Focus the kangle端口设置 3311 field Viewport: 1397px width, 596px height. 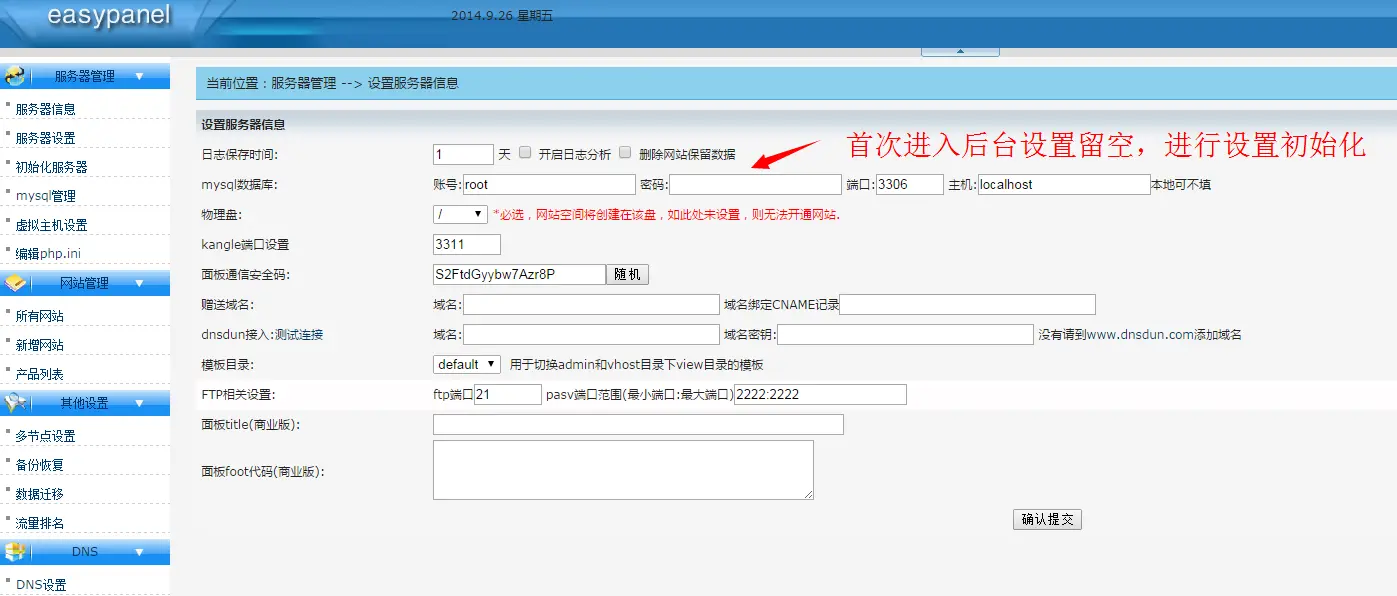click(x=467, y=244)
